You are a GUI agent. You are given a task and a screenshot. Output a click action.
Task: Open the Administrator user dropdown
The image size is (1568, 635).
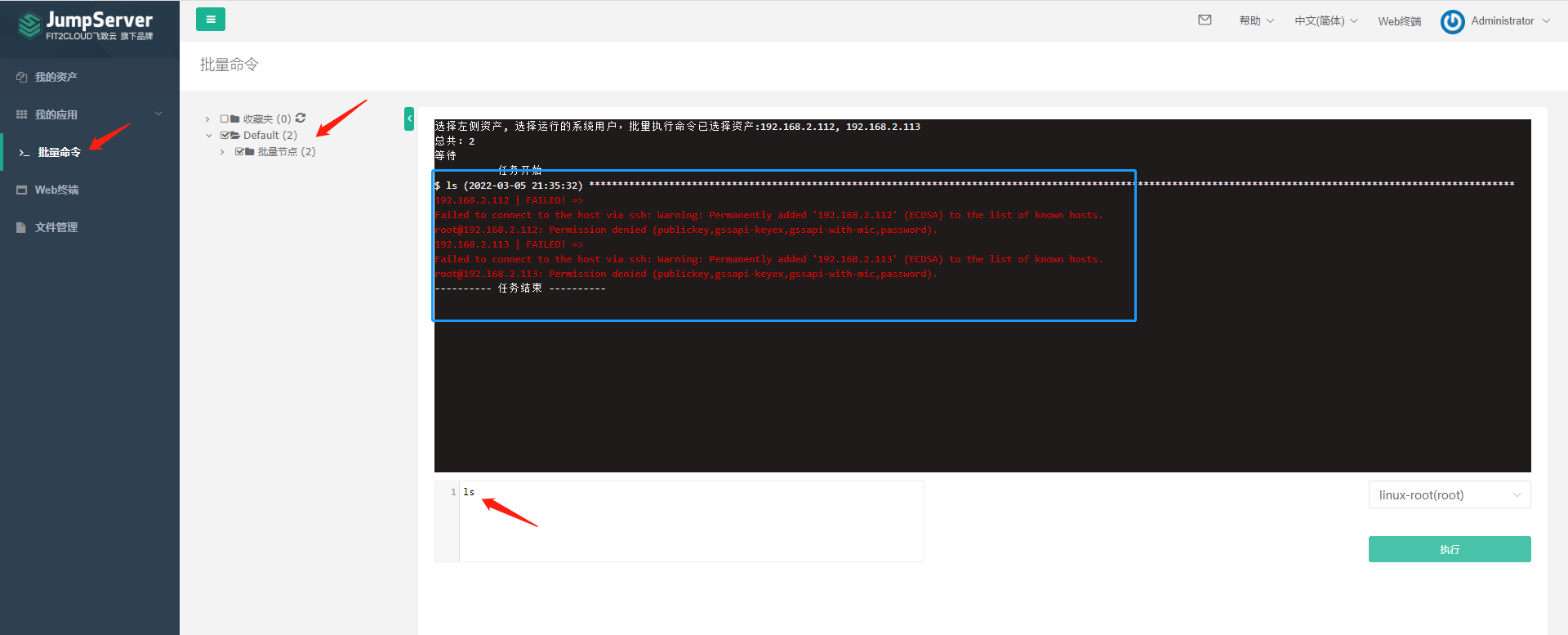[x=1510, y=21]
